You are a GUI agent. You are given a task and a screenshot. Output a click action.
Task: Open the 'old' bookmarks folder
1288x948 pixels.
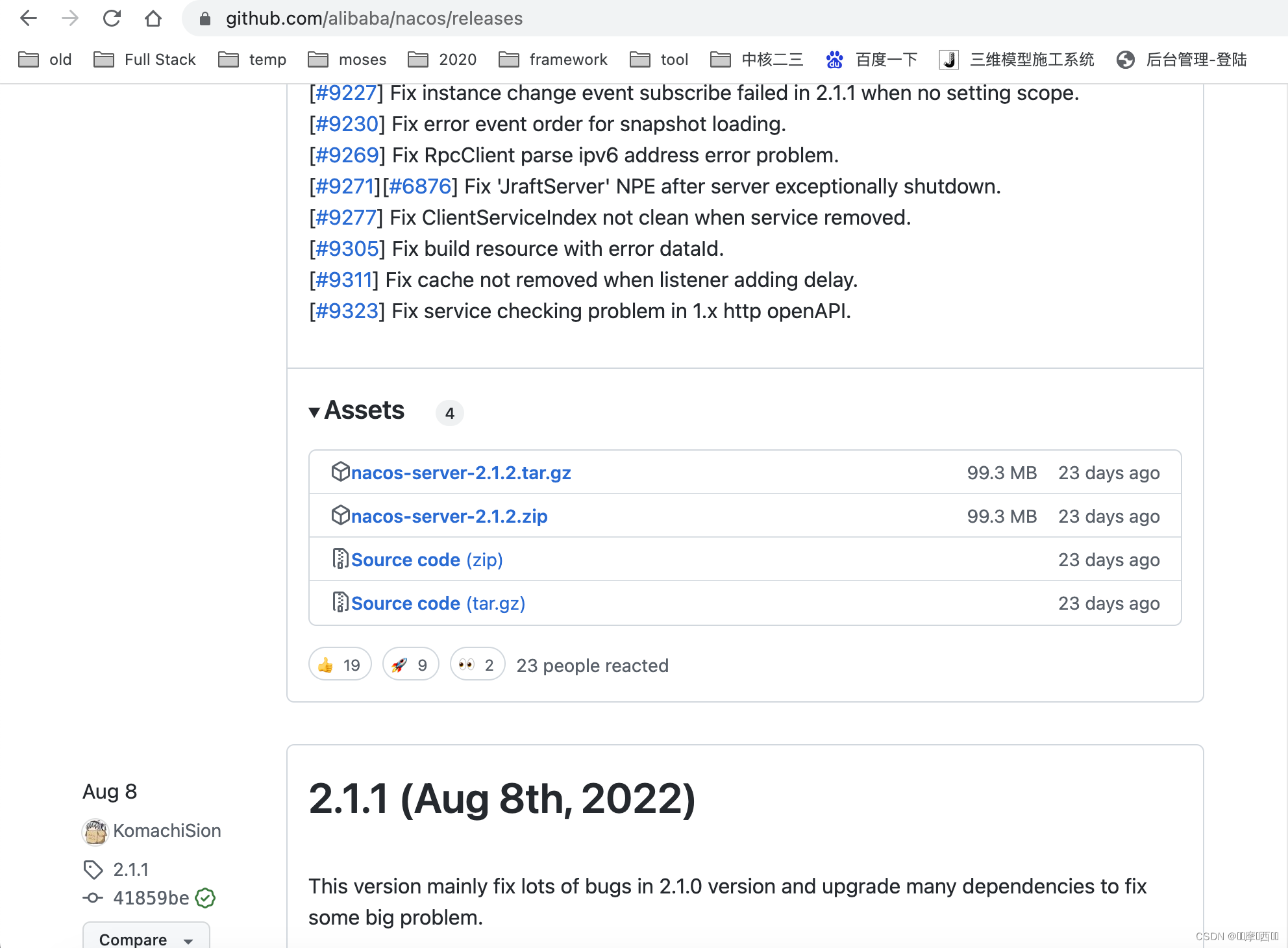coord(45,60)
